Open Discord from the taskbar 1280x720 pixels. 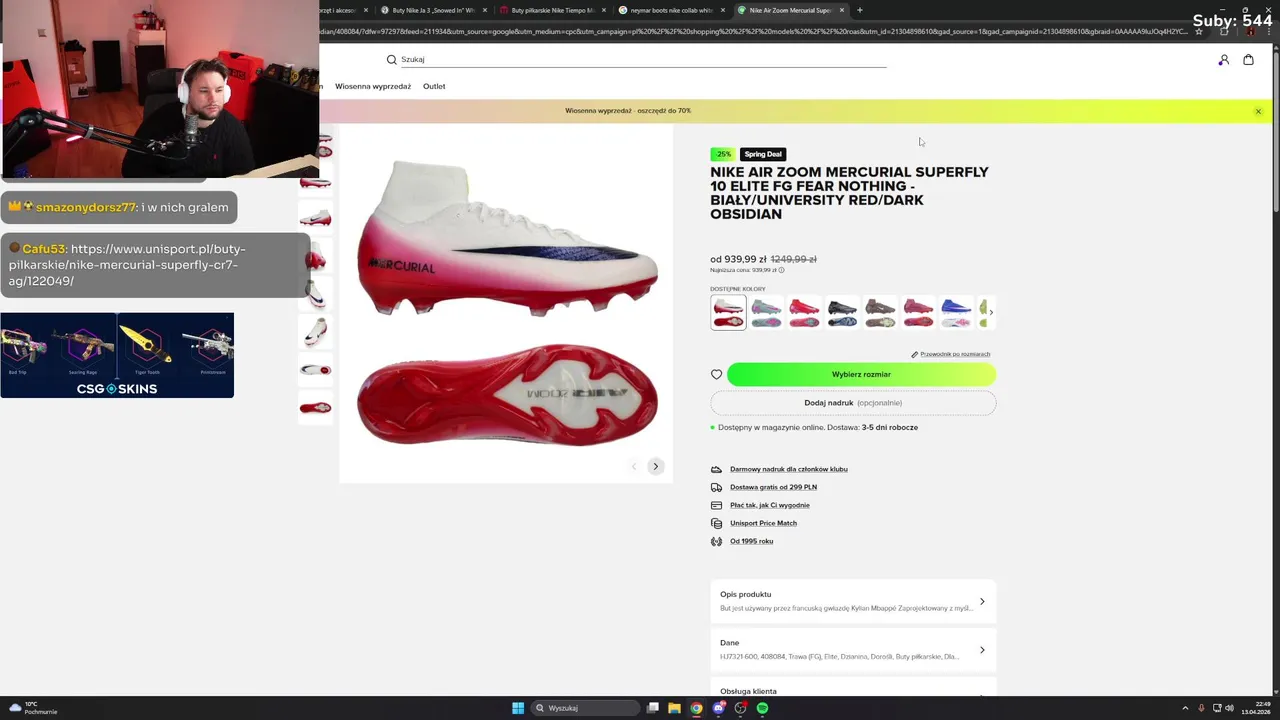tap(718, 708)
